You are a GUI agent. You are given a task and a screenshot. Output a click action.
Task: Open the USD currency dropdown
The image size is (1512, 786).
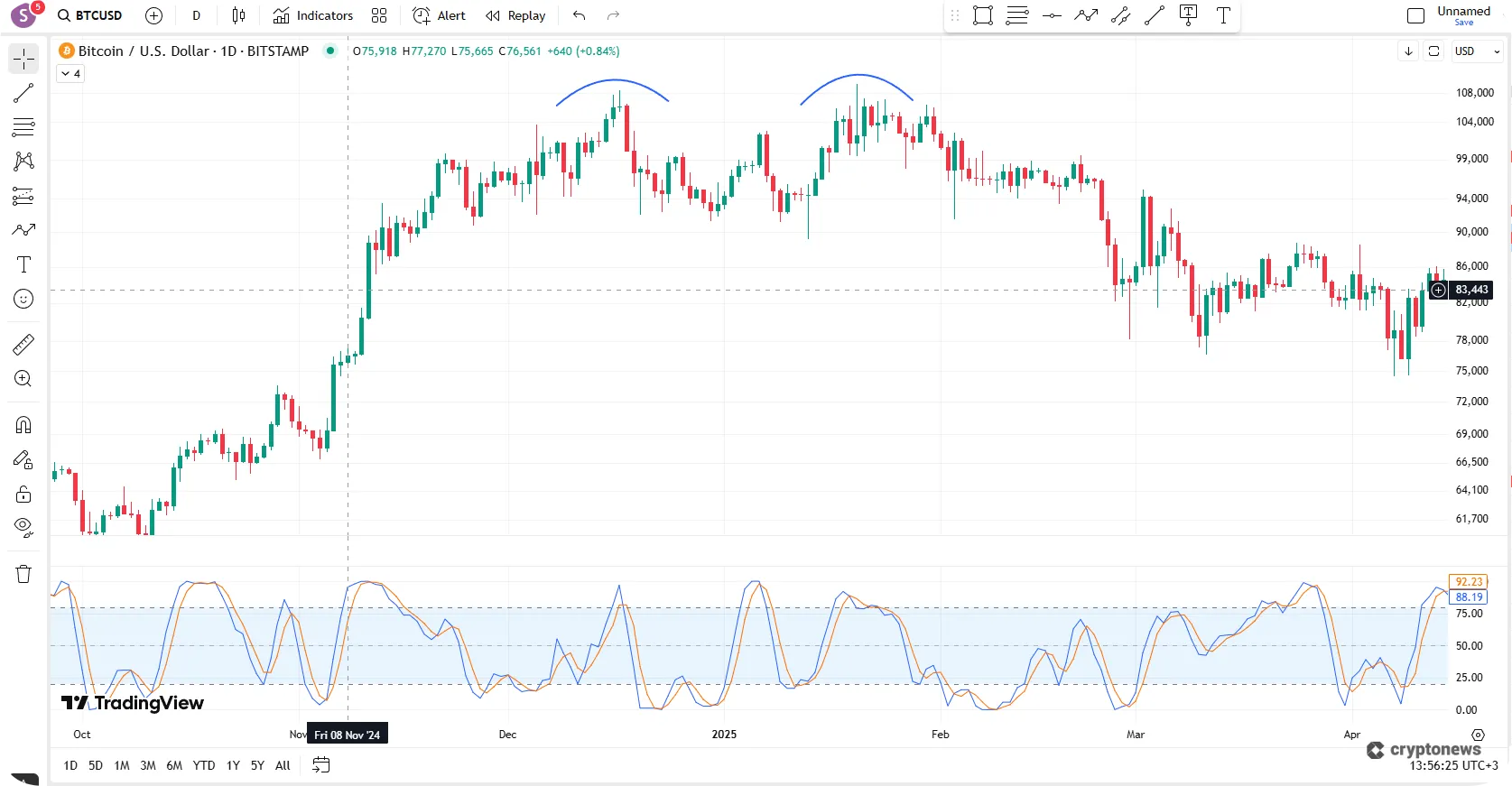click(x=1477, y=51)
